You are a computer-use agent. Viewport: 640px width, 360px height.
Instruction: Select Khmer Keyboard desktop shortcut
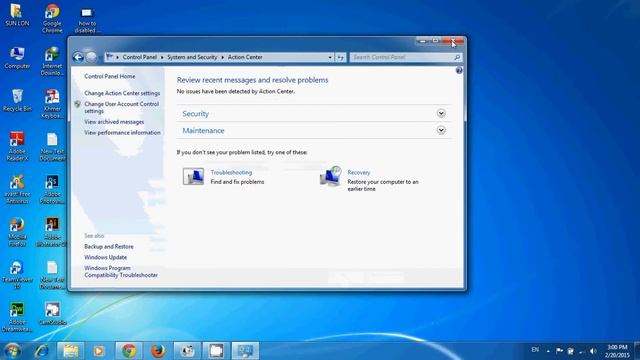(52, 104)
